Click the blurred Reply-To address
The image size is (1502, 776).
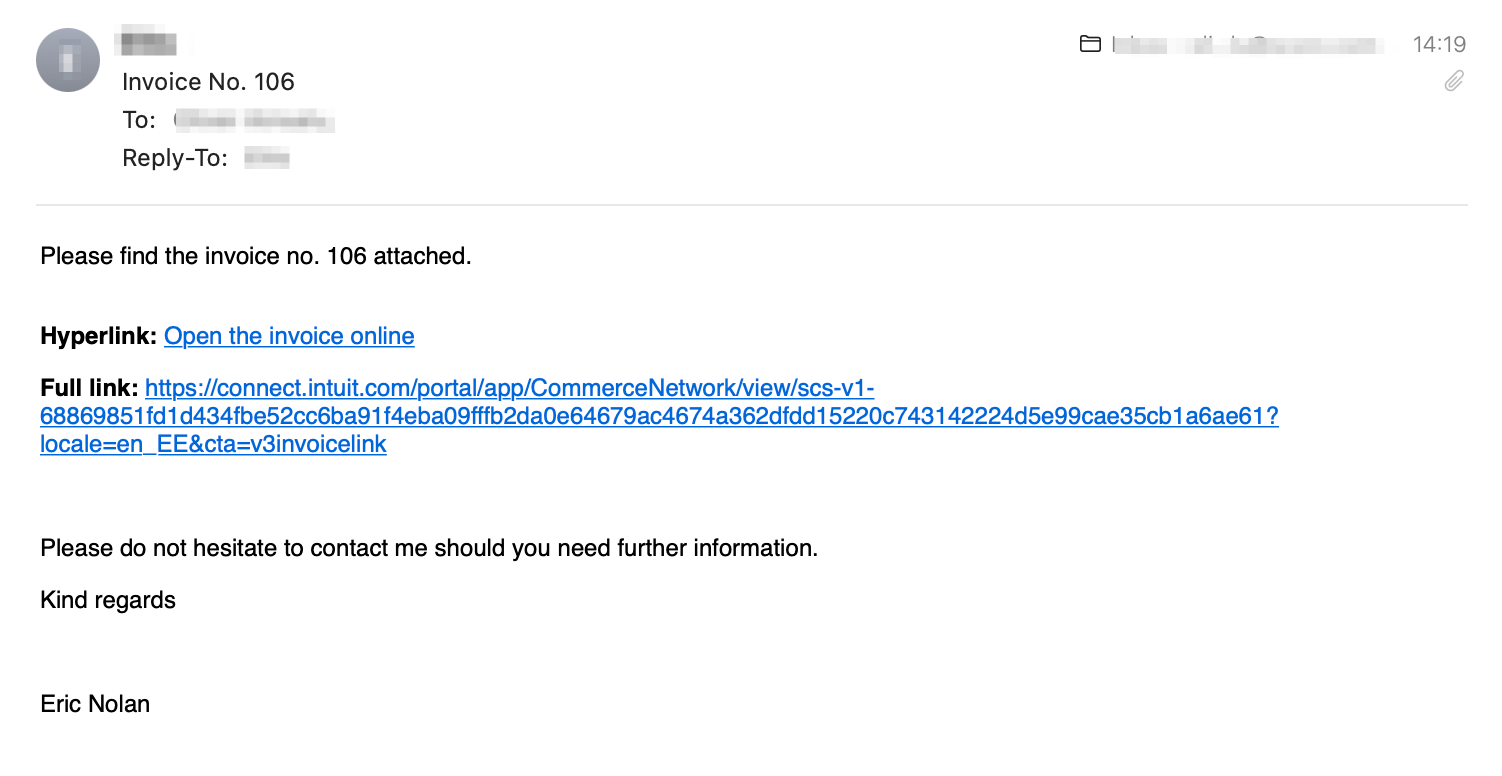(x=267, y=158)
